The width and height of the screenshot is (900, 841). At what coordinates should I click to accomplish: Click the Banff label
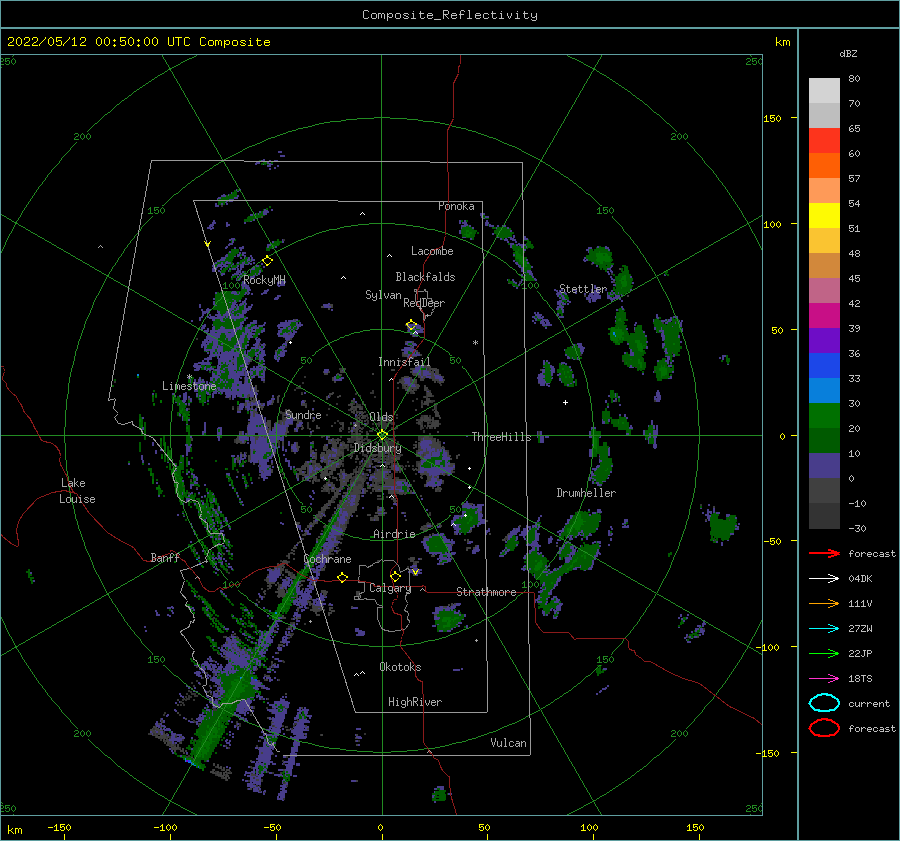tap(165, 557)
